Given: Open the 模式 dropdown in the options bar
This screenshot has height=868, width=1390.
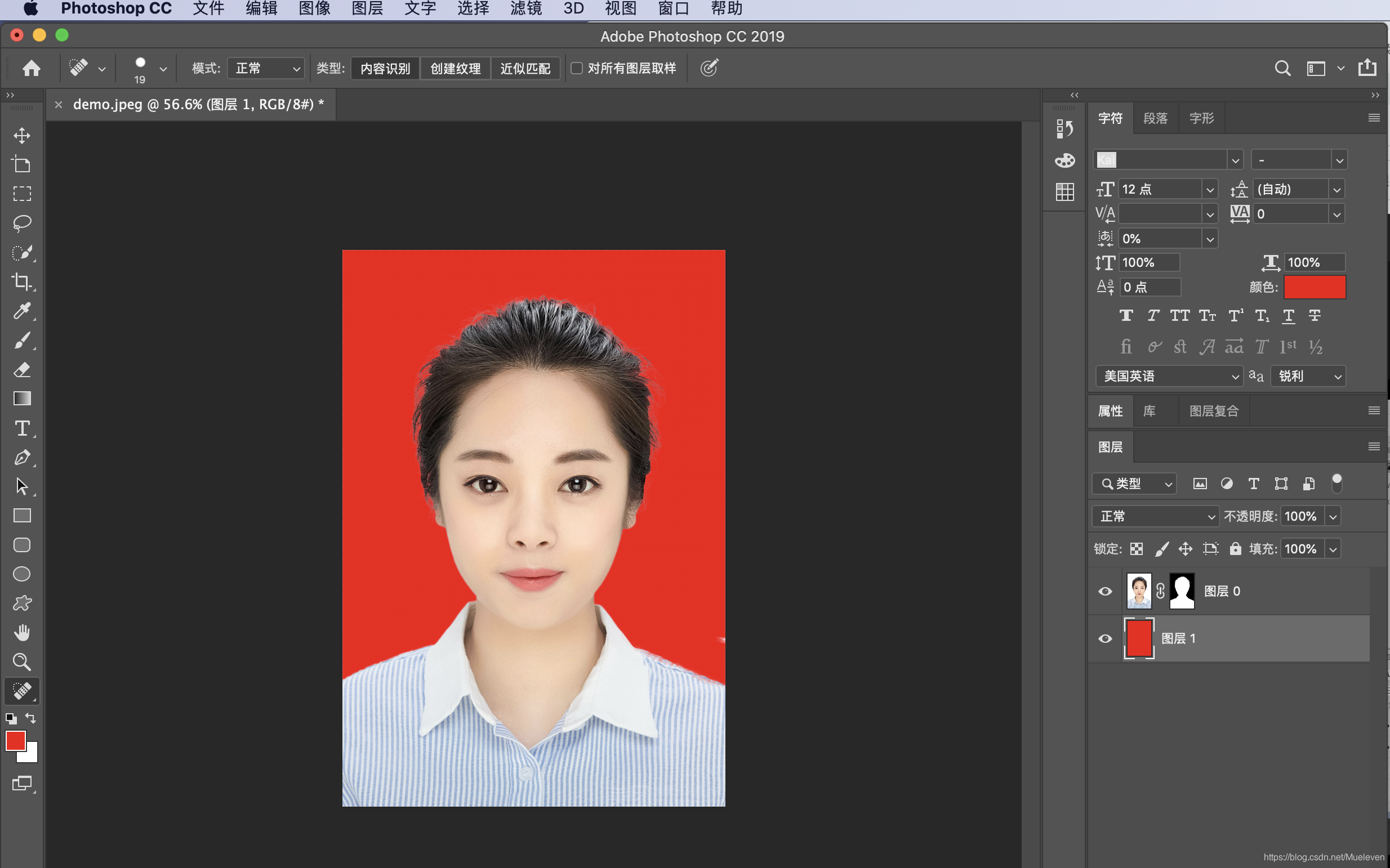Looking at the screenshot, I should coord(265,68).
